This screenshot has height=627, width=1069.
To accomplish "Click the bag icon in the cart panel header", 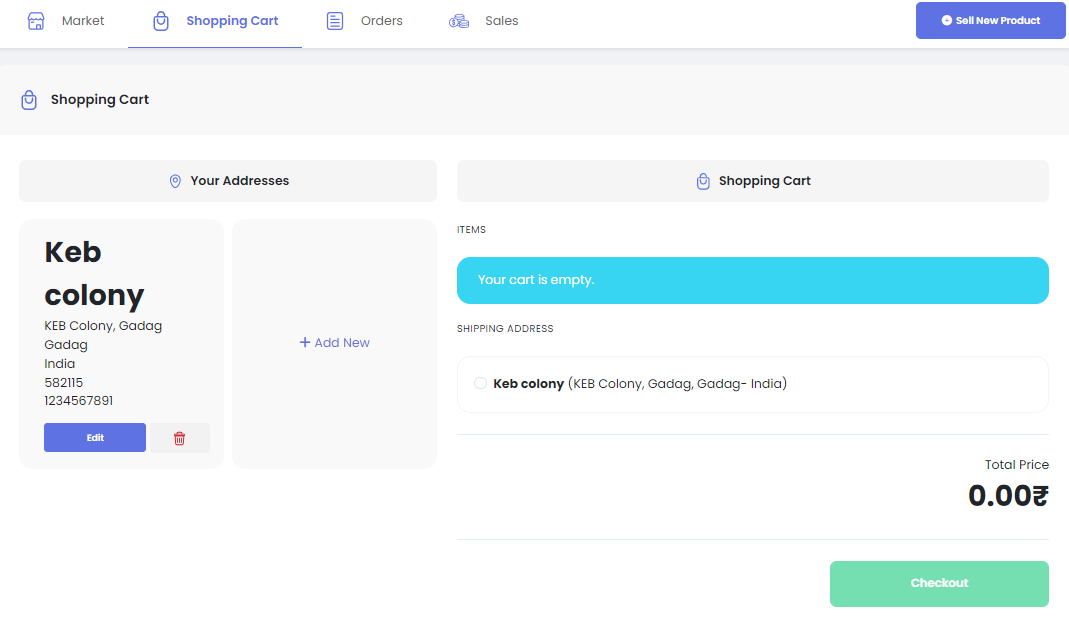I will point(703,181).
